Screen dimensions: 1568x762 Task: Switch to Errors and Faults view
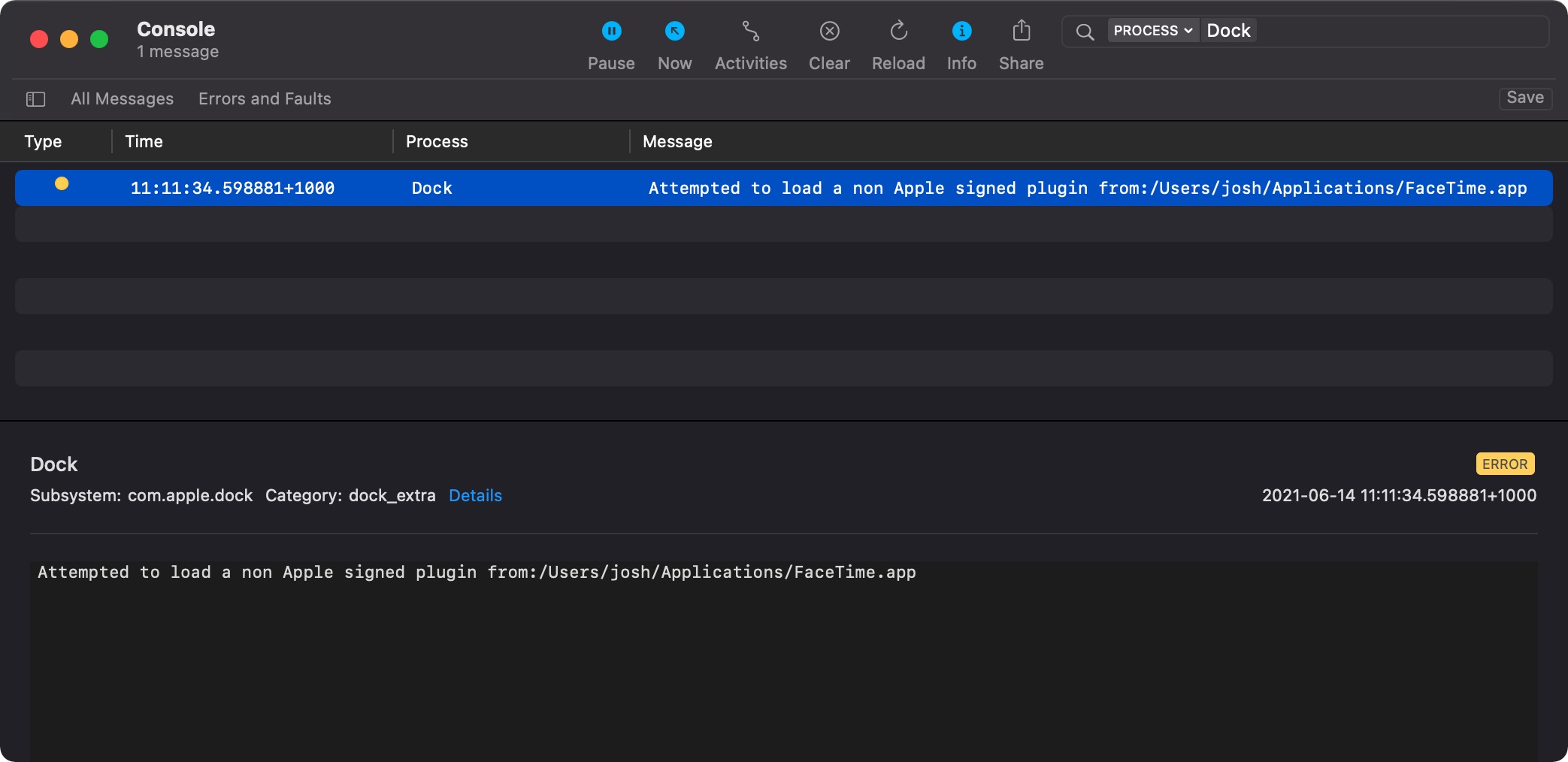pyautogui.click(x=264, y=98)
